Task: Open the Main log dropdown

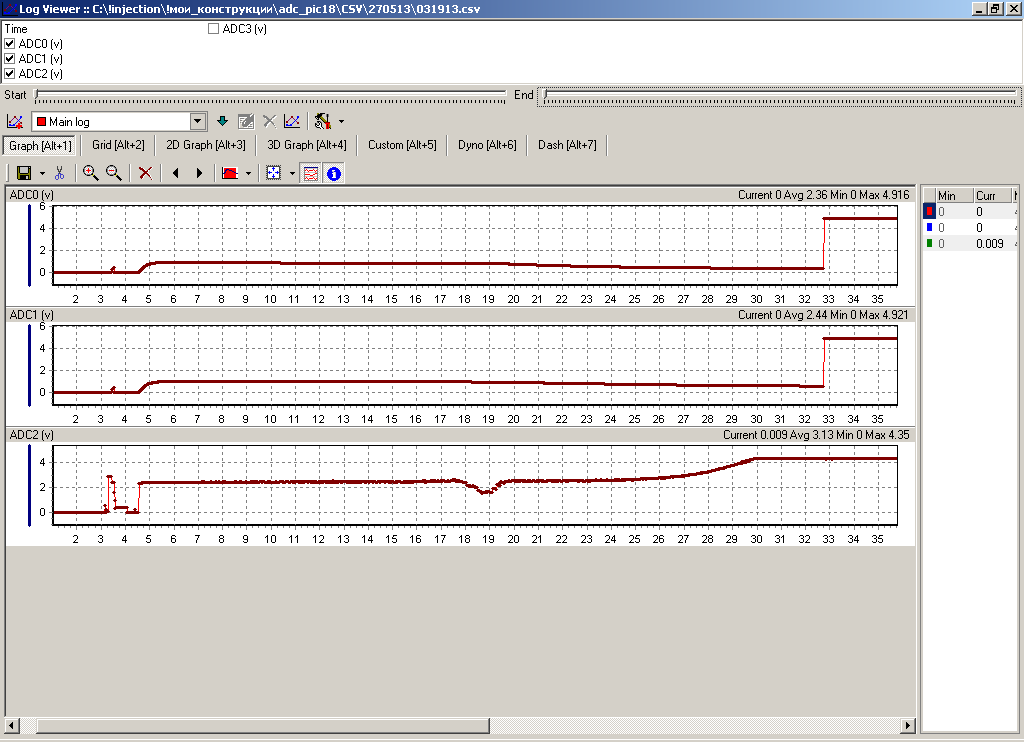Action: click(198, 122)
